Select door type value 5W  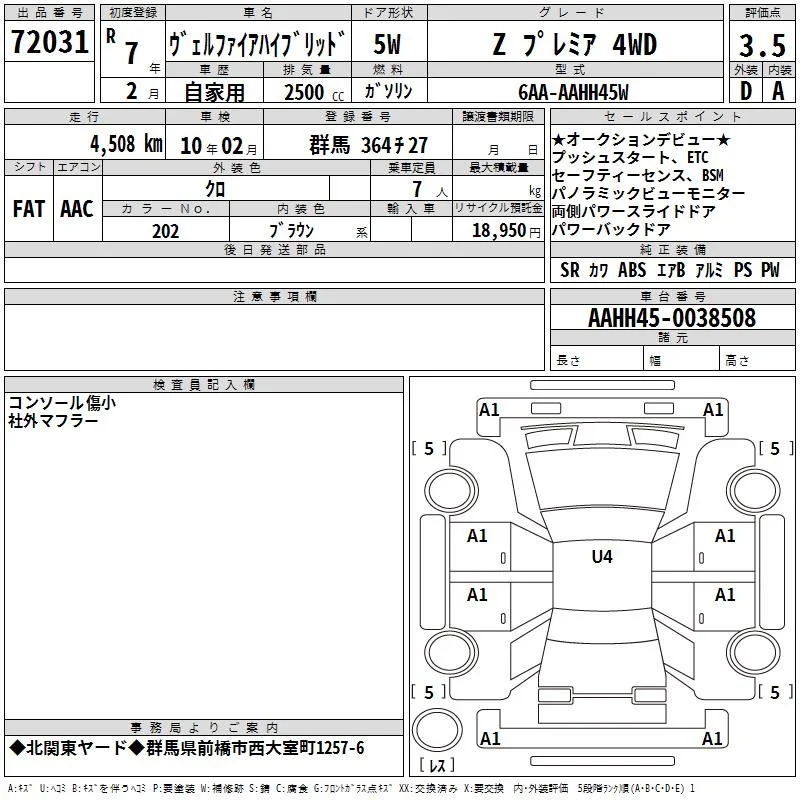click(x=388, y=44)
